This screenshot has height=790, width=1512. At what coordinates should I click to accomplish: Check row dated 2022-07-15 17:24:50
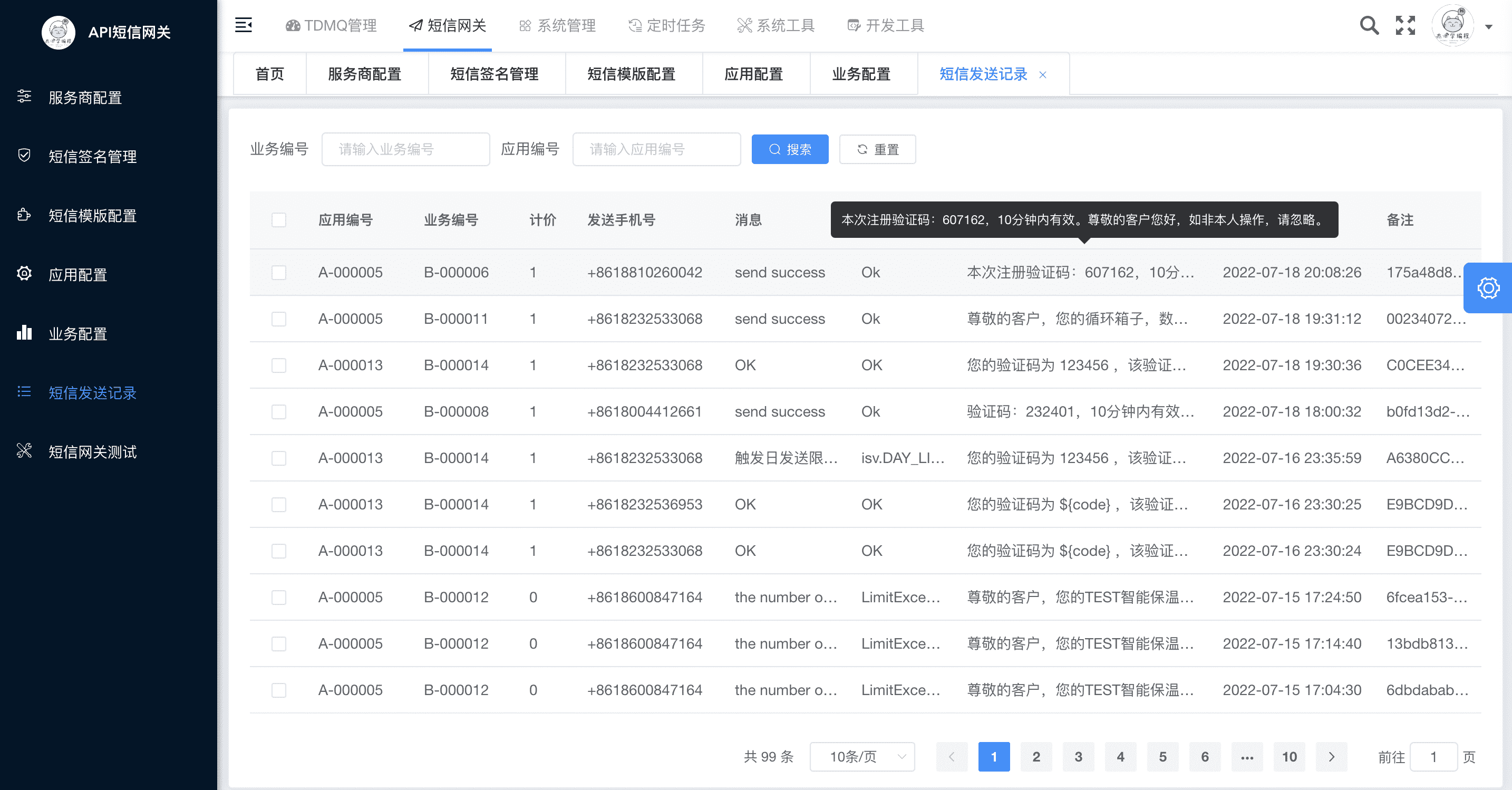tap(279, 598)
